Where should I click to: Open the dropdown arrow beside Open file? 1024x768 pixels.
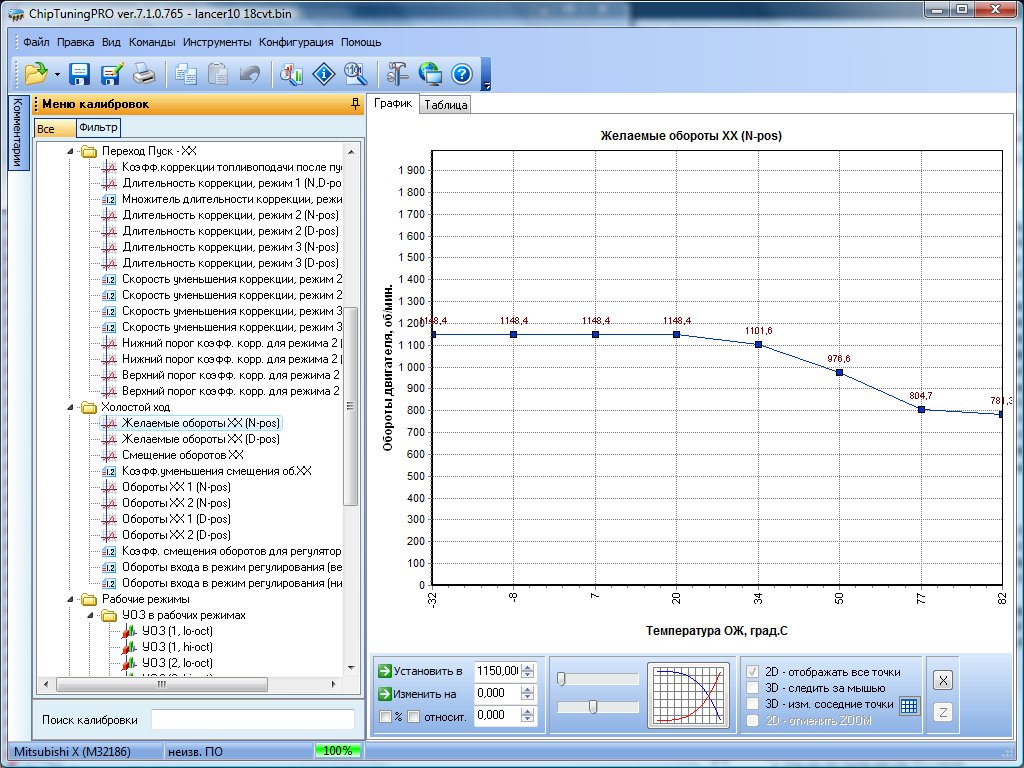(57, 74)
